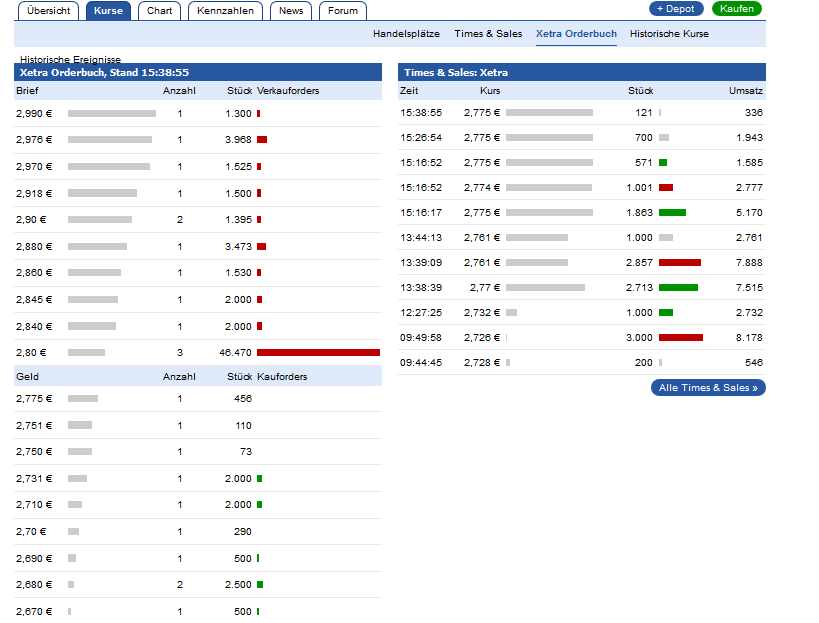Click the trade time 13:39:09
Viewport: 819px width, 623px height.
[x=421, y=263]
